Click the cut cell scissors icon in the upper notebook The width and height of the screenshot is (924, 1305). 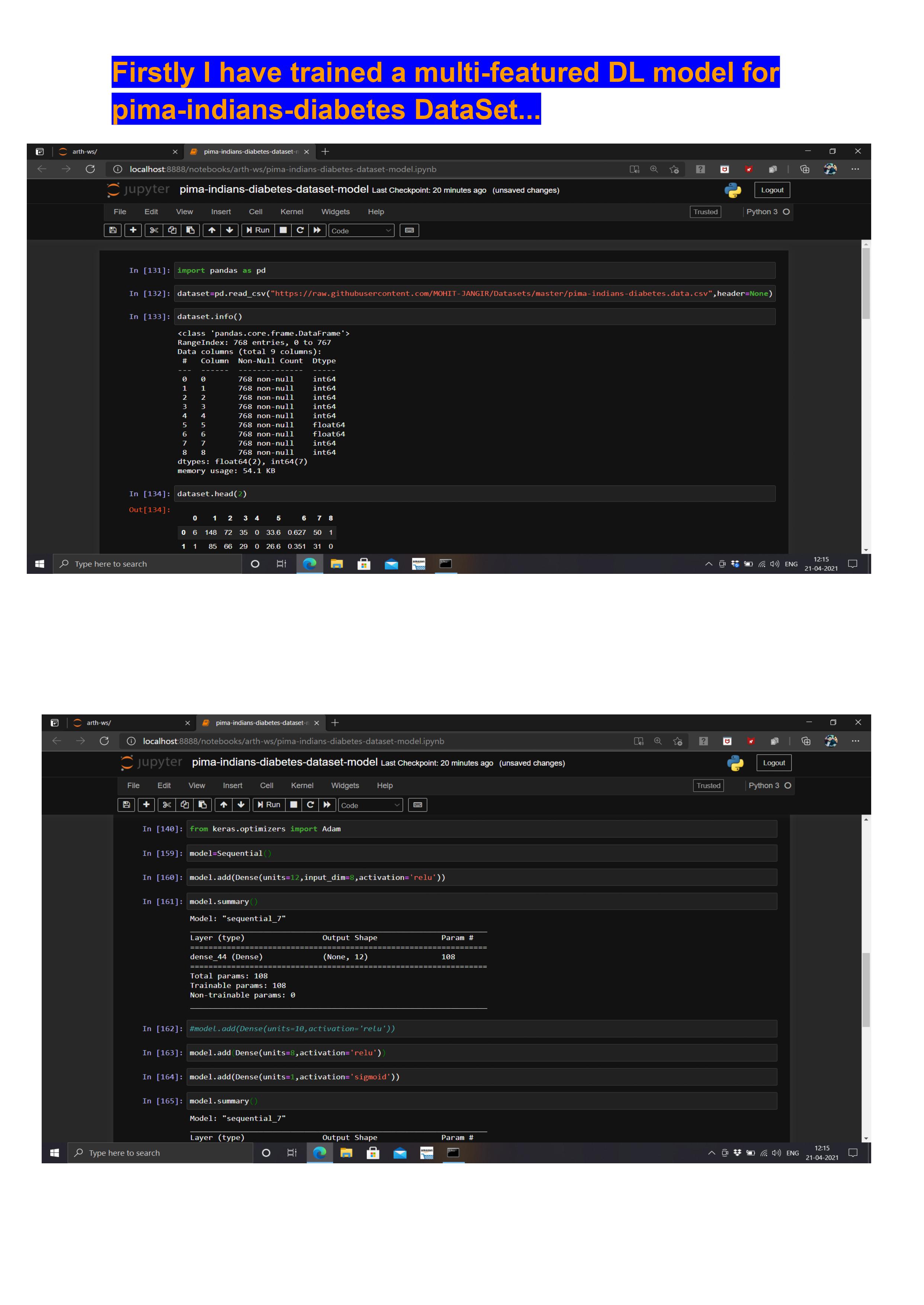tap(154, 231)
